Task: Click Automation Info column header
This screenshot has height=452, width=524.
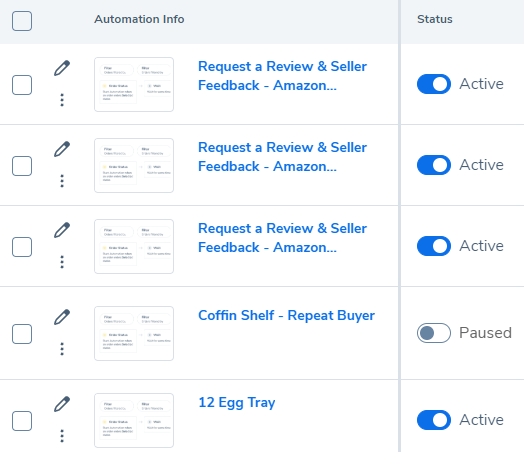Action: (x=139, y=19)
